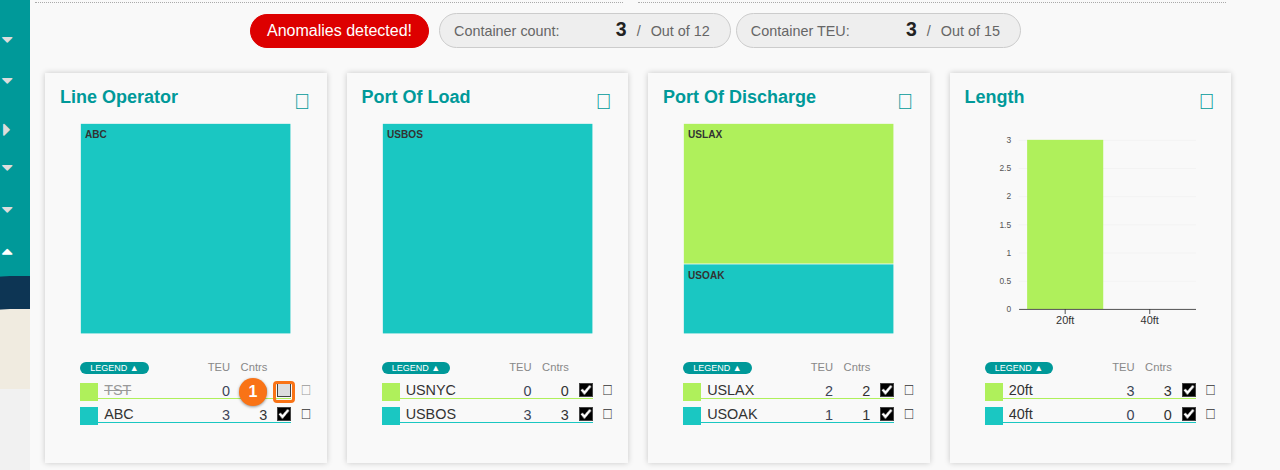Click the small square icon on the TST row
This screenshot has height=470, width=1280.
(306, 390)
